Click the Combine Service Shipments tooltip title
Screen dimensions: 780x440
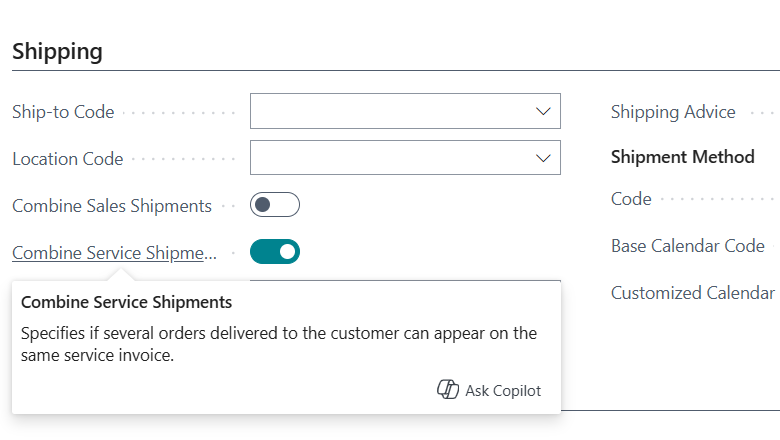click(x=126, y=302)
